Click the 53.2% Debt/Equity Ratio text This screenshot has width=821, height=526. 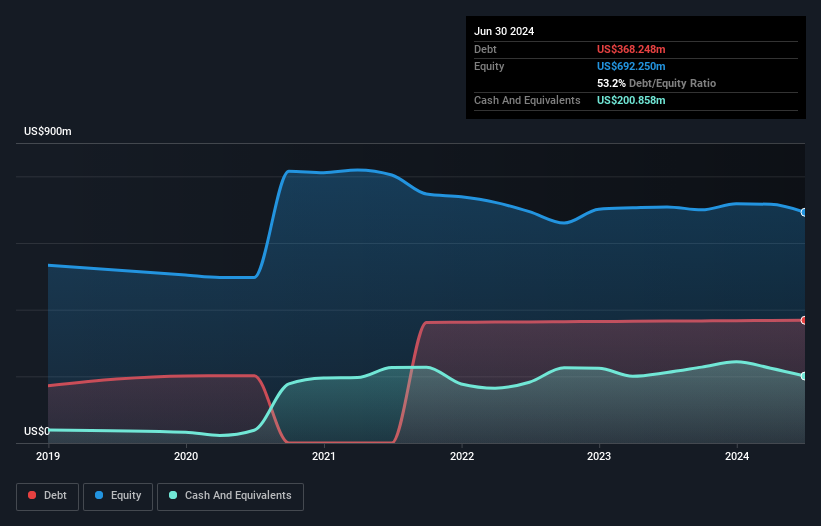(656, 83)
